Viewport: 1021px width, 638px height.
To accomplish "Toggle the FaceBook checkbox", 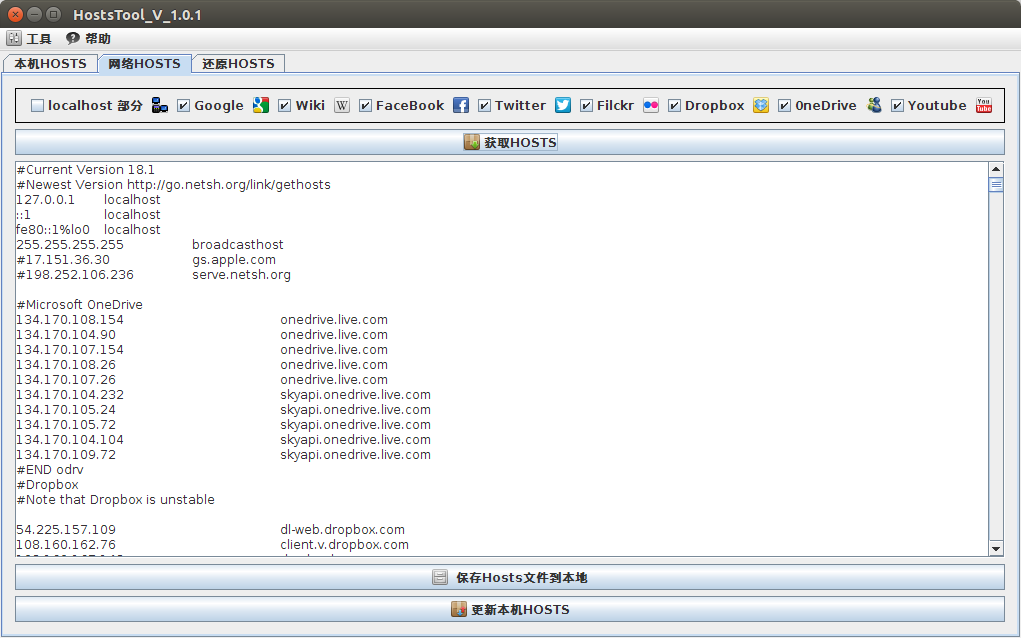I will [365, 105].
